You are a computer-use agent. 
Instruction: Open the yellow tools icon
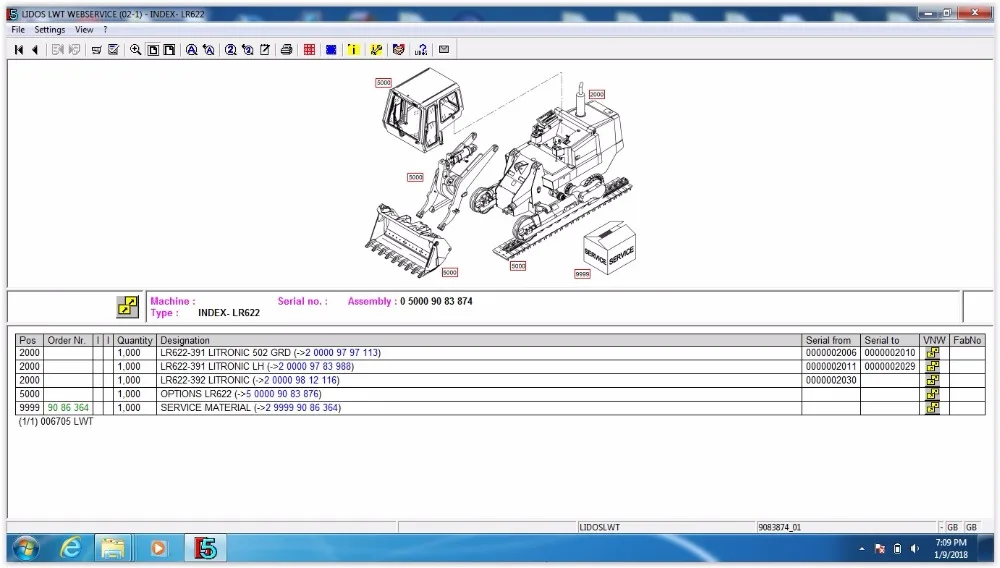click(x=376, y=50)
